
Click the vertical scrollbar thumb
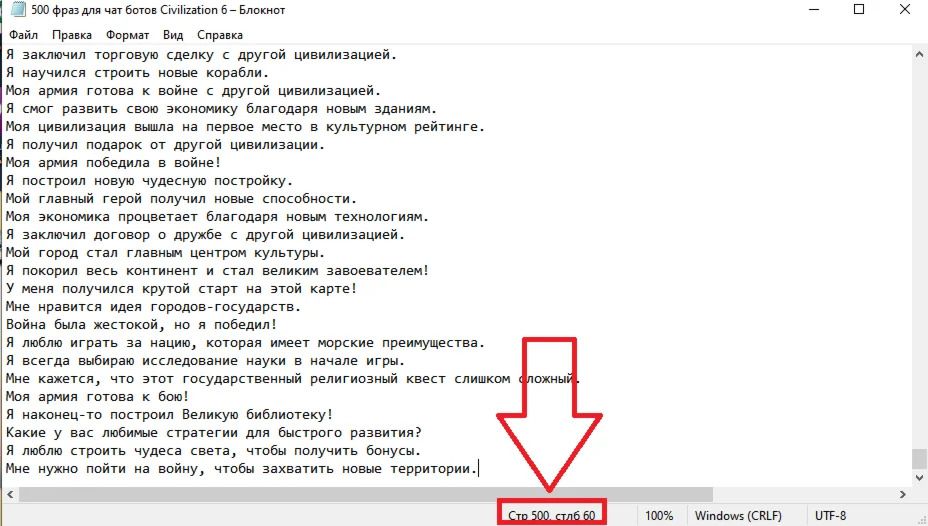tap(919, 458)
